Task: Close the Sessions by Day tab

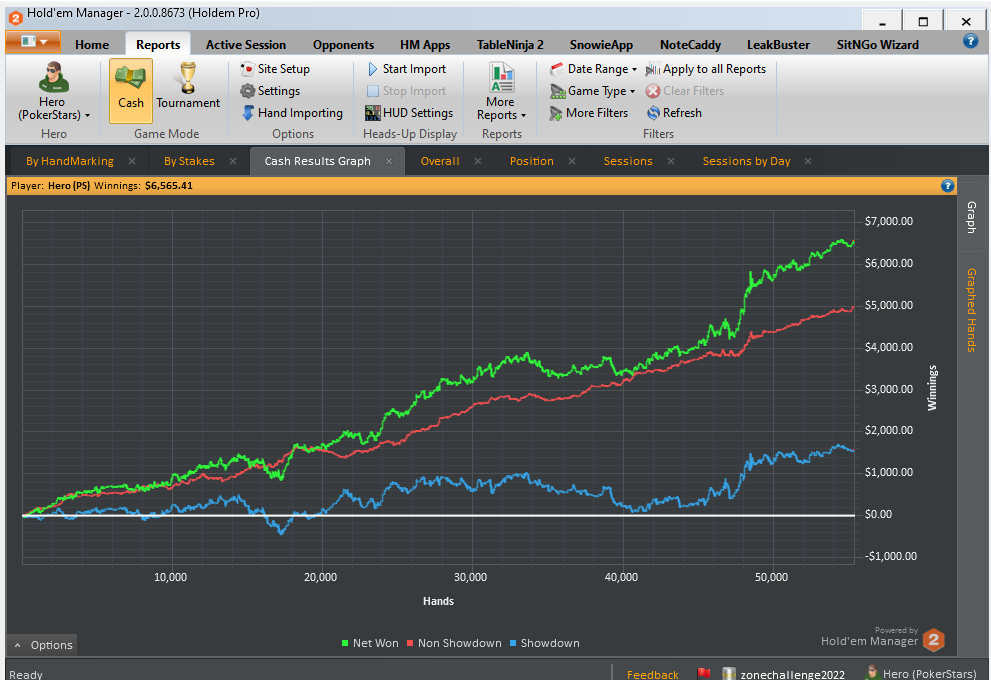Action: coord(808,161)
